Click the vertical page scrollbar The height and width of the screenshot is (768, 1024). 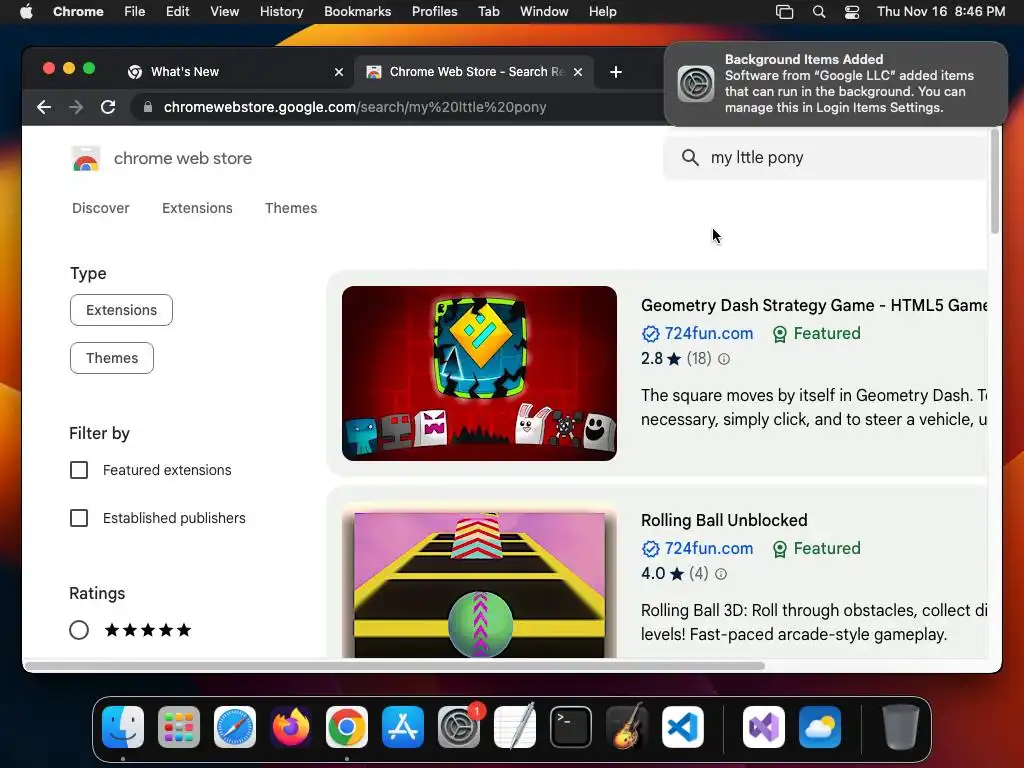click(995, 181)
